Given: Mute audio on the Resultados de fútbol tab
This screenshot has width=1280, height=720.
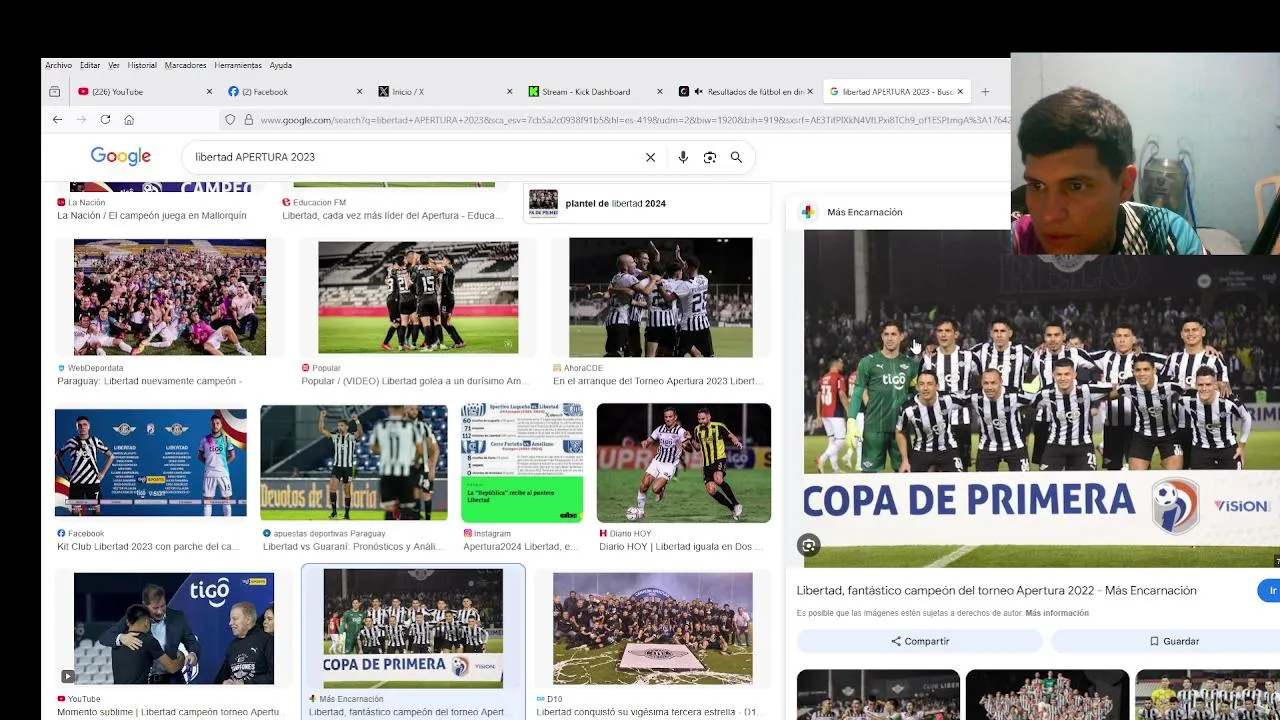Looking at the screenshot, I should (x=698, y=91).
